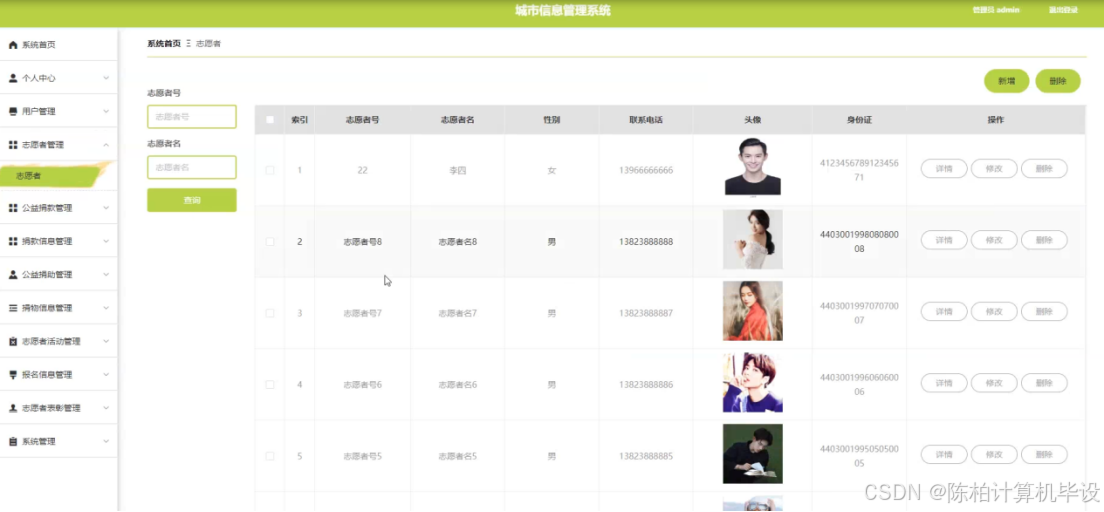This screenshot has width=1104, height=512.
Task: Check the checkbox for row 志愿者名5
Action: (x=270, y=456)
